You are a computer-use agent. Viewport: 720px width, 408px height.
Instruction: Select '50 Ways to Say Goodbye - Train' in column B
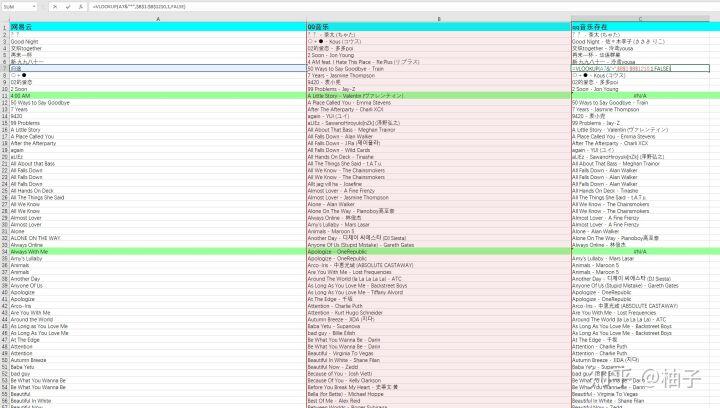439,69
